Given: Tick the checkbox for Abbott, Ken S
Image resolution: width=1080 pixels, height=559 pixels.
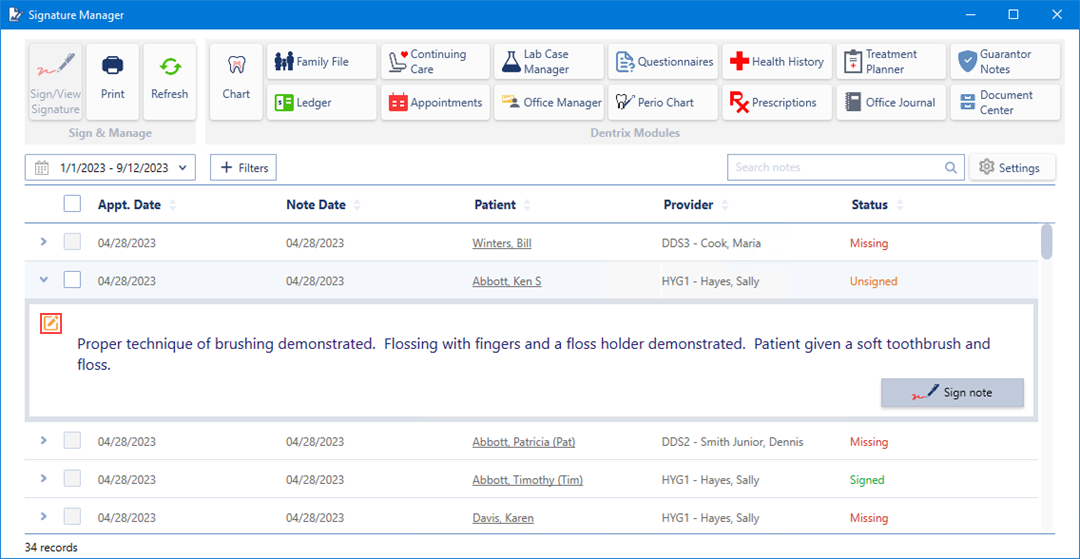Looking at the screenshot, I should [72, 281].
